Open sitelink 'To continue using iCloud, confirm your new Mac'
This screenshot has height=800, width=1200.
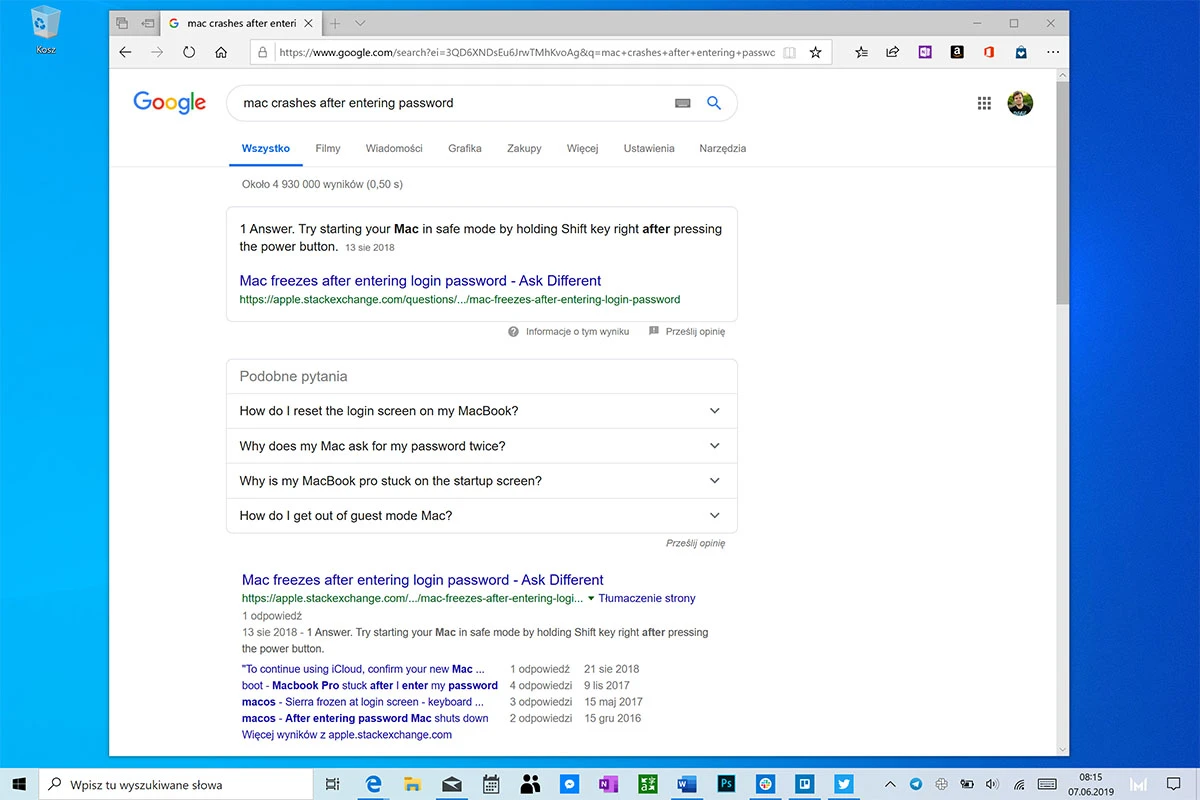(363, 669)
